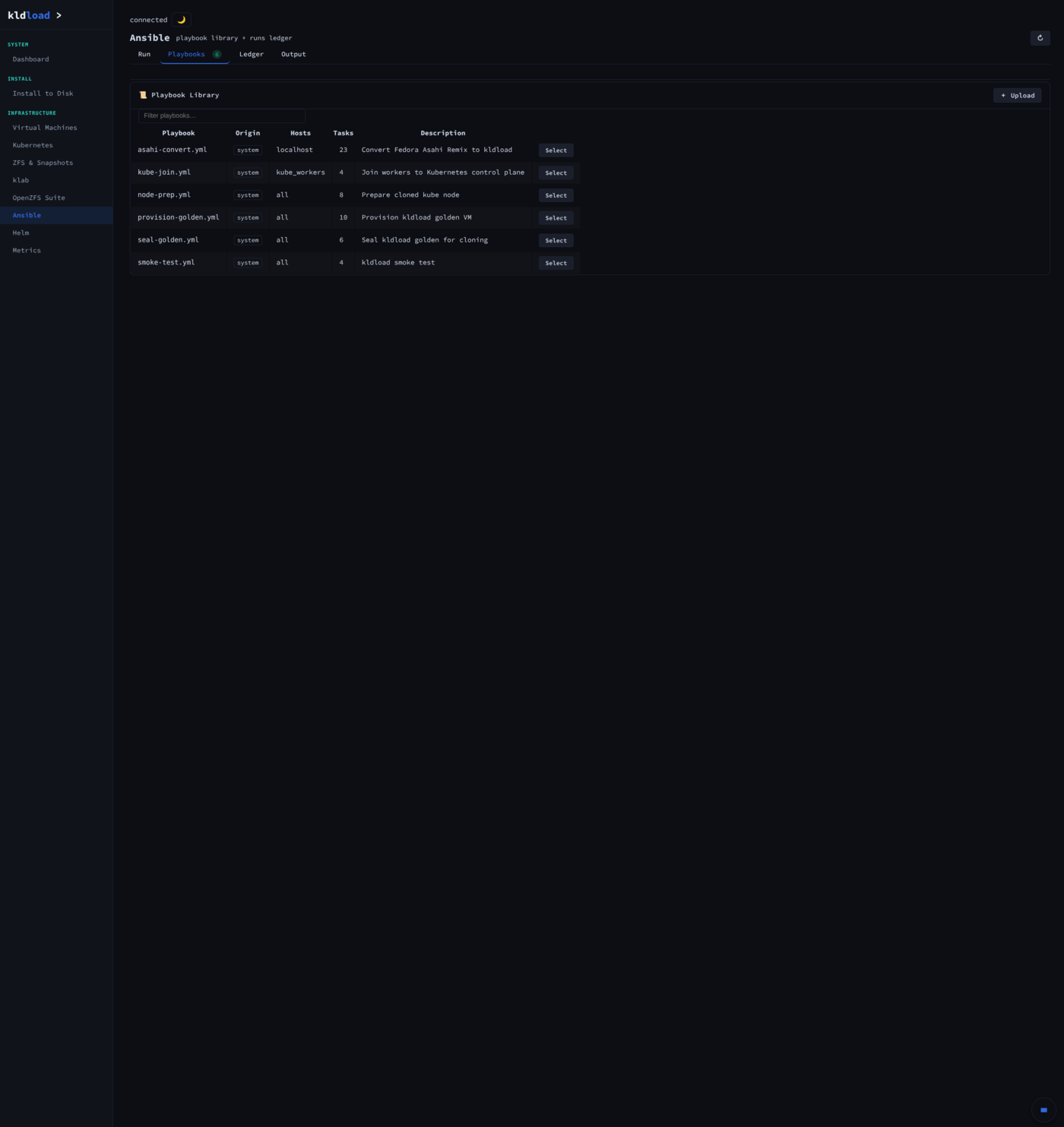The width and height of the screenshot is (1064, 1127).
Task: Switch to the Playbooks tab
Action: pyautogui.click(x=195, y=54)
